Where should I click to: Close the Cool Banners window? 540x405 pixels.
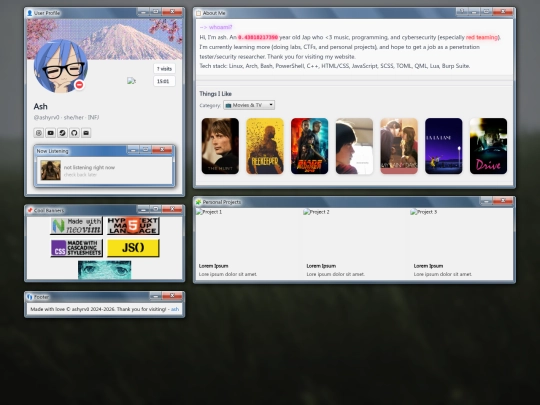coord(172,209)
